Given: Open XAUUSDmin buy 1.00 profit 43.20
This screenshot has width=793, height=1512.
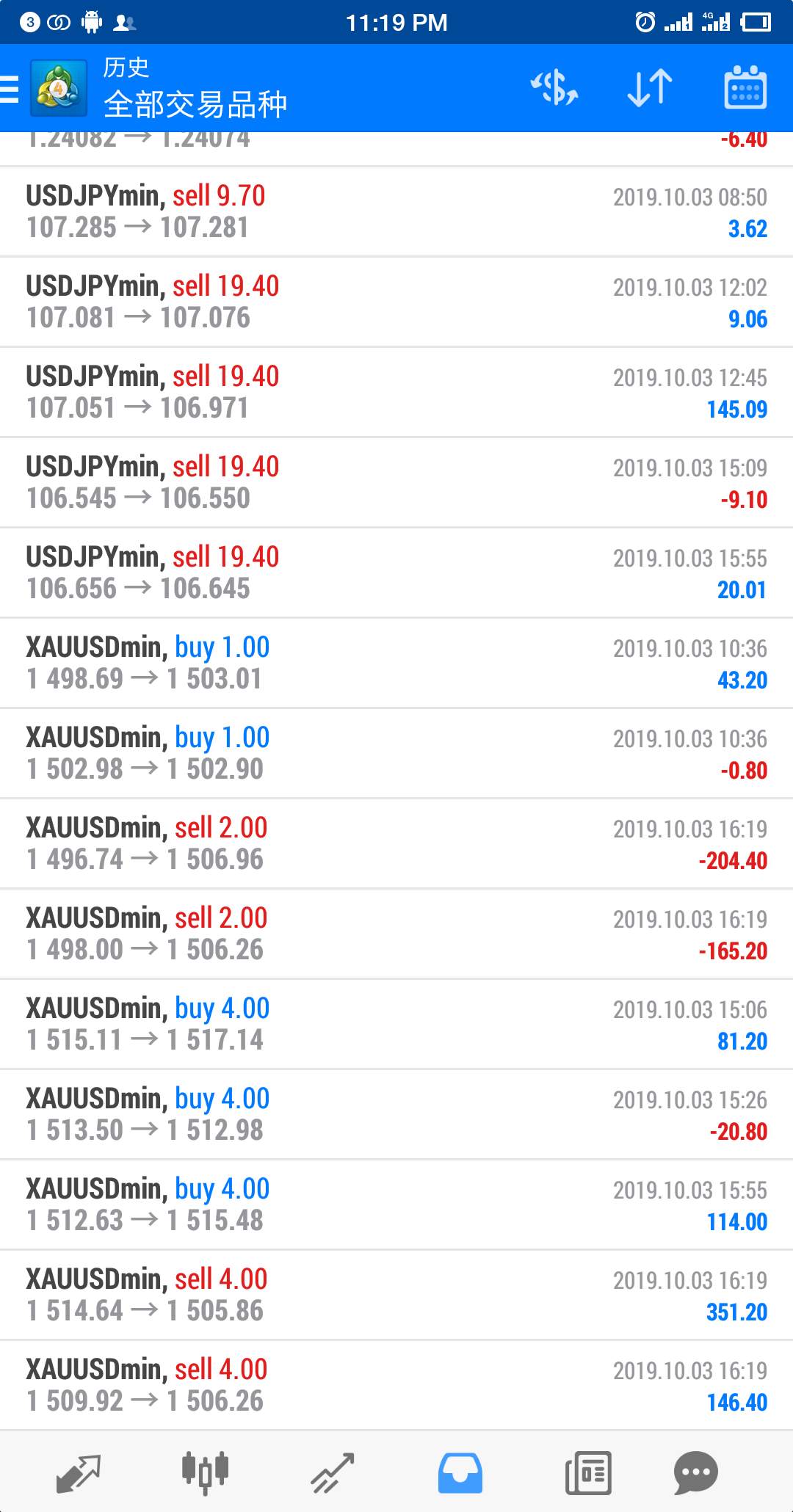Looking at the screenshot, I should [396, 664].
